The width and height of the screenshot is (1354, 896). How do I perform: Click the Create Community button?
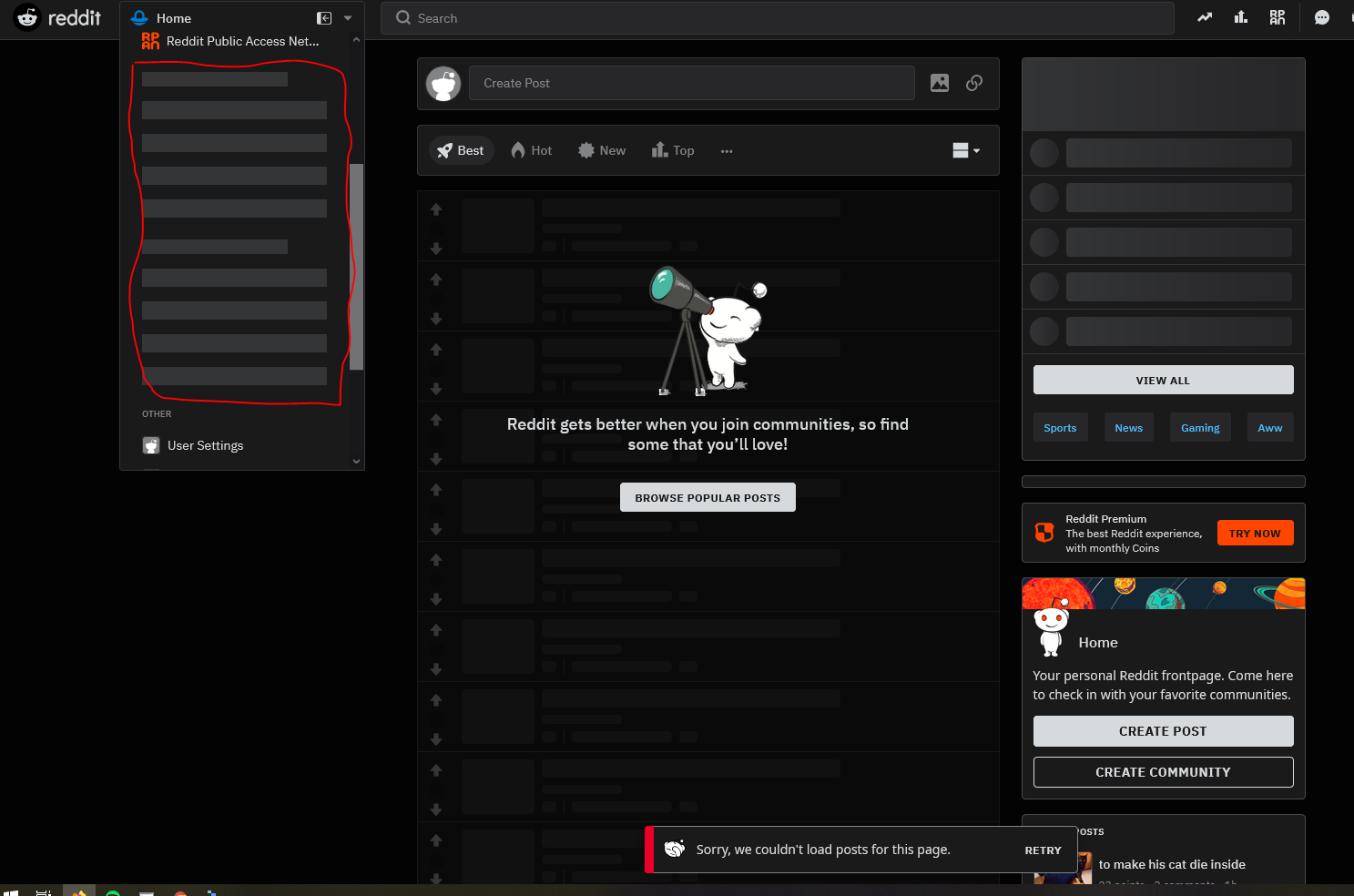click(x=1163, y=771)
